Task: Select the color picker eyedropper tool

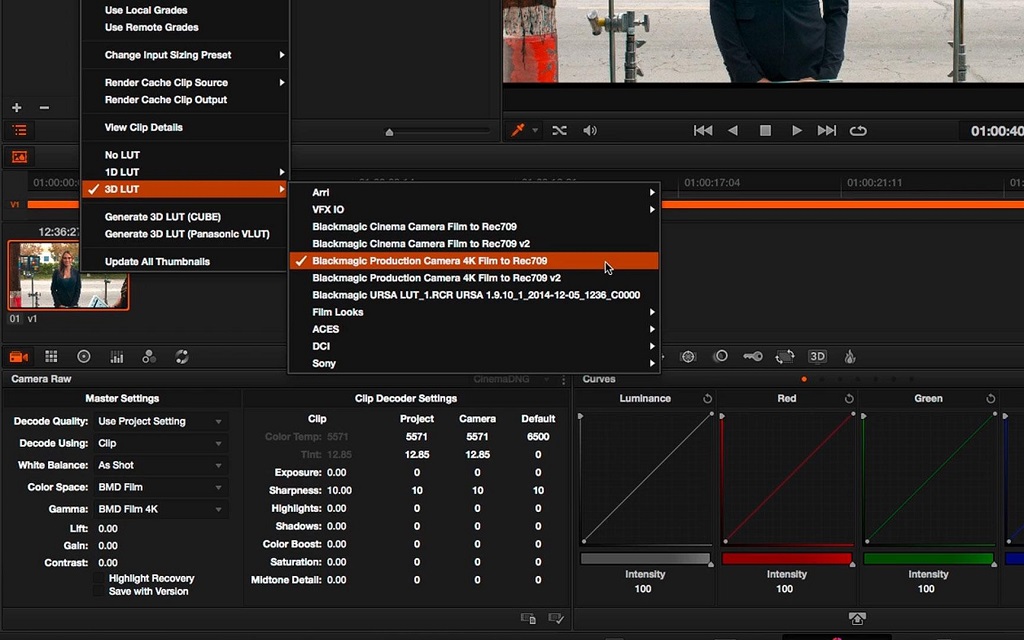Action: (518, 130)
